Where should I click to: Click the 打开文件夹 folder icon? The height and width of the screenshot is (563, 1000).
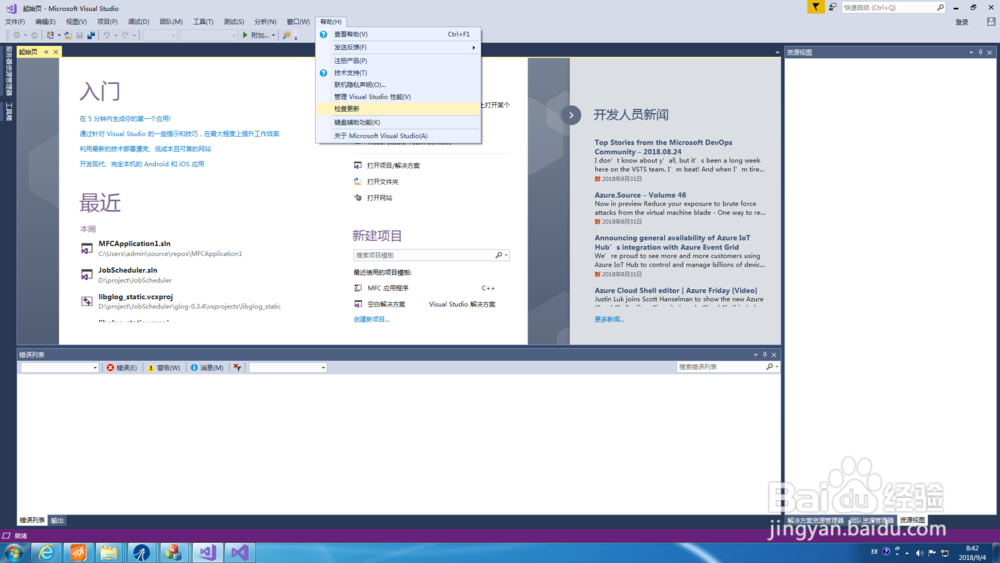click(x=358, y=182)
